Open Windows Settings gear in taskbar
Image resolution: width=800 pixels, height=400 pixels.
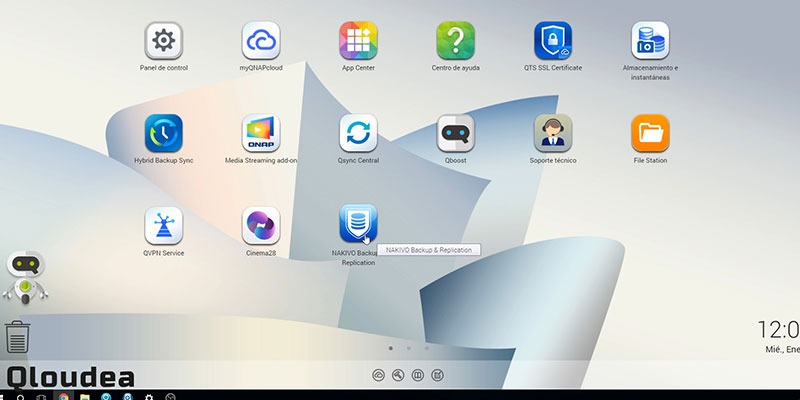point(149,396)
